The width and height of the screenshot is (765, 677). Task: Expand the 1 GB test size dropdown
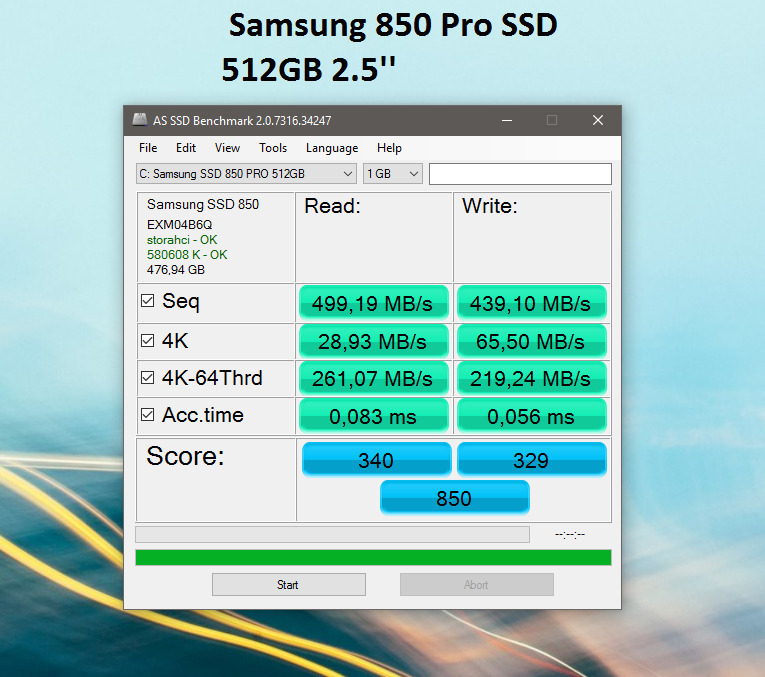393,174
